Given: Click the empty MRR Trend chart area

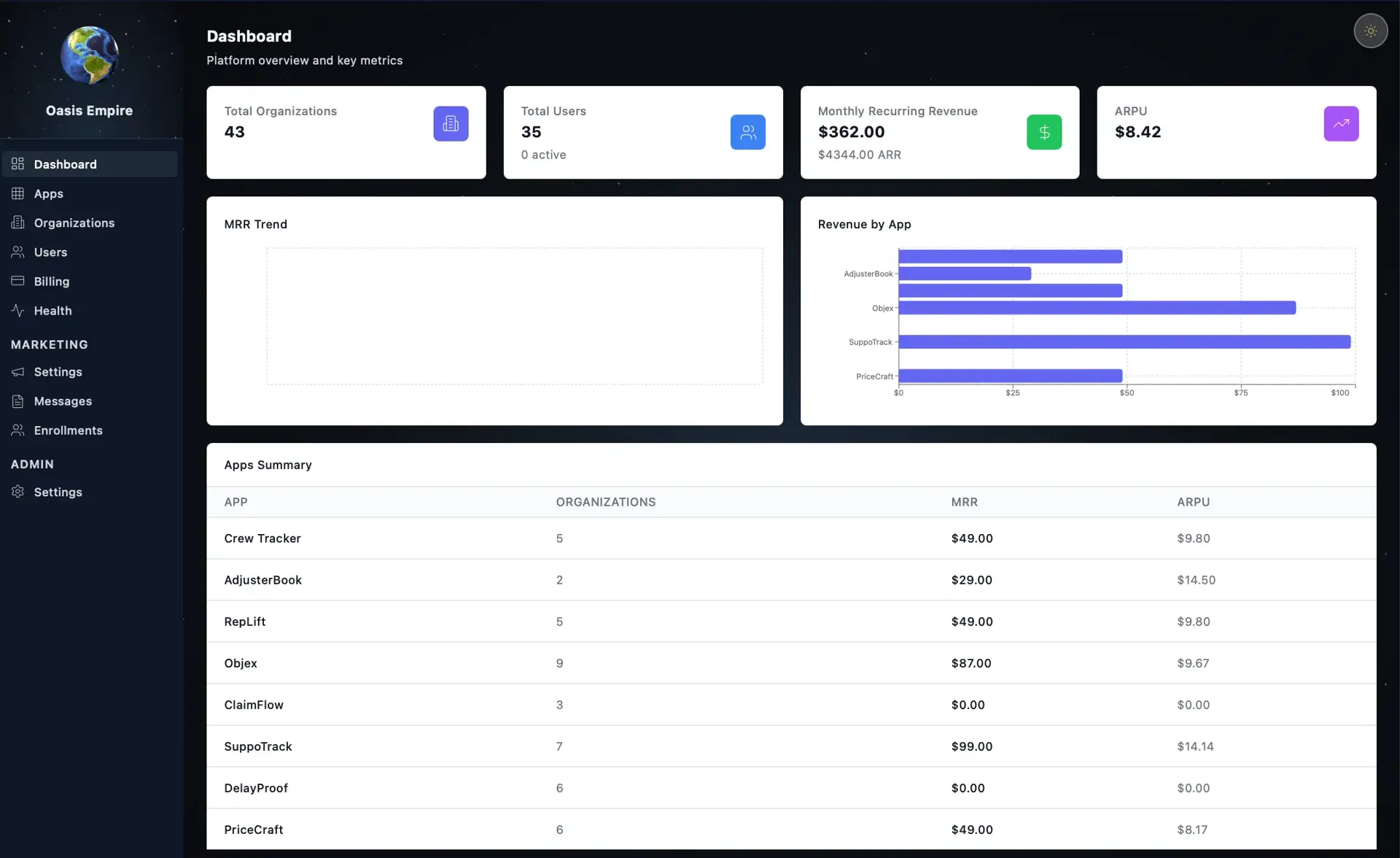Looking at the screenshot, I should tap(514, 316).
